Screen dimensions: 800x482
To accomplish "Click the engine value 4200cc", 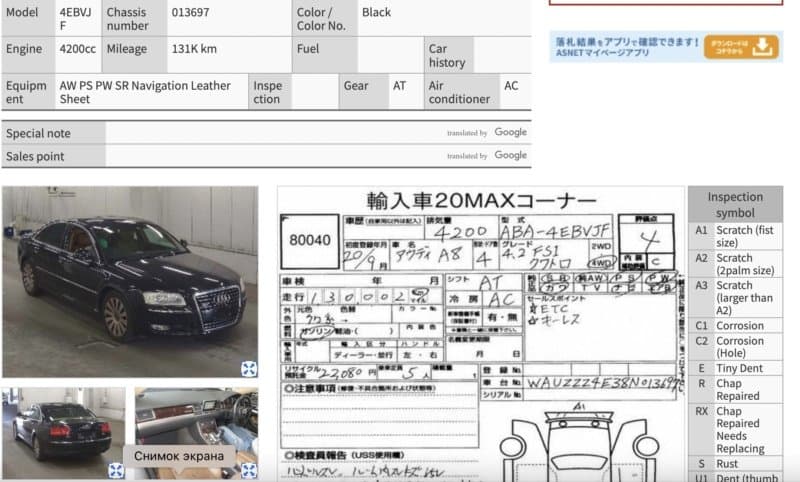I will (78, 49).
